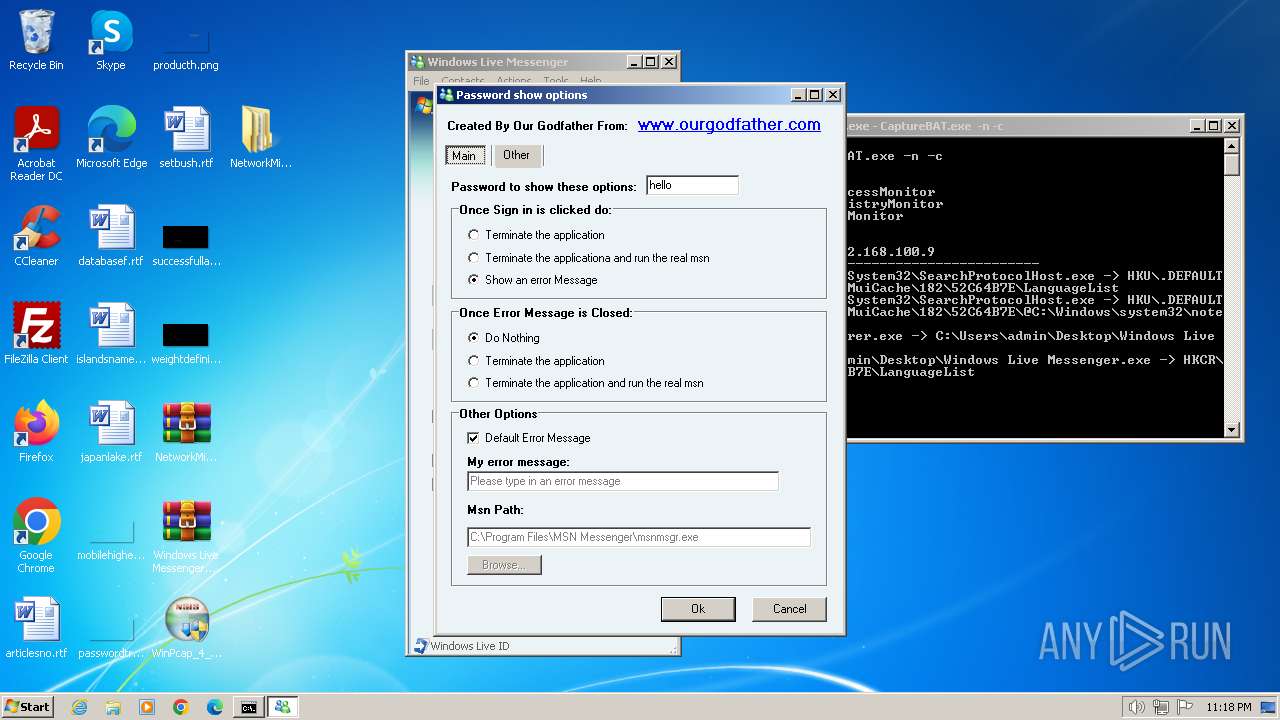1280x720 pixels.
Task: Launch CCleaner from the desktop
Action: [x=36, y=236]
